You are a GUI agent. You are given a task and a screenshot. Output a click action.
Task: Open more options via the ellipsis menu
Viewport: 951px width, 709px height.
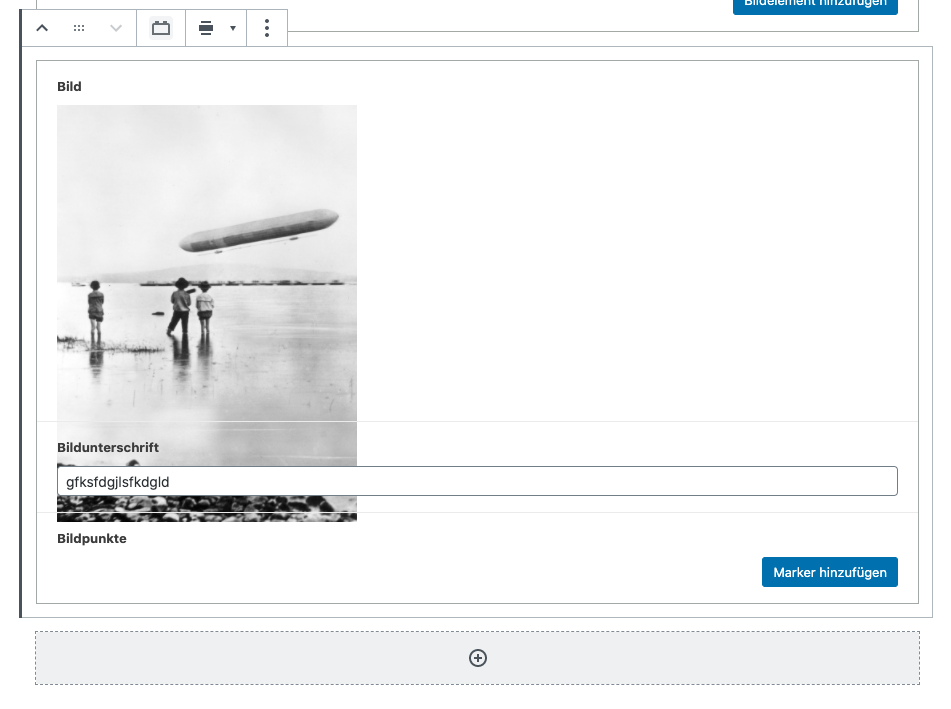tap(266, 28)
